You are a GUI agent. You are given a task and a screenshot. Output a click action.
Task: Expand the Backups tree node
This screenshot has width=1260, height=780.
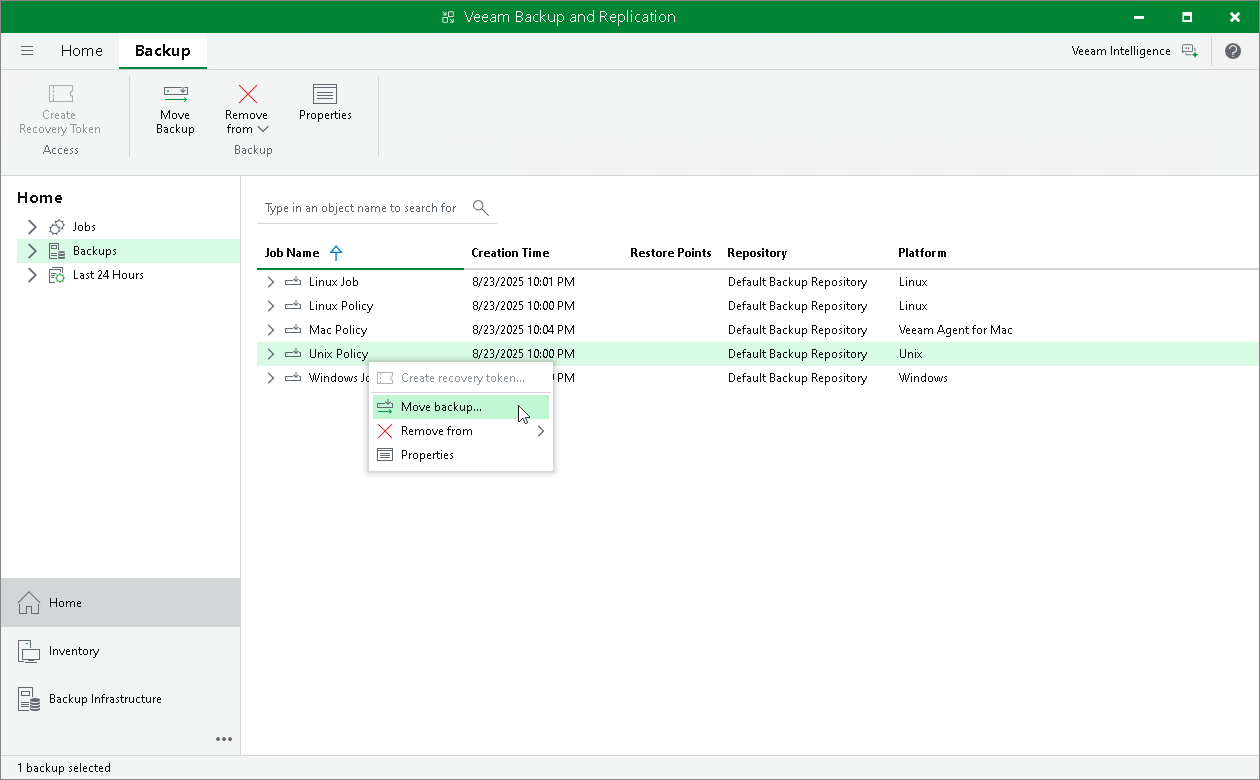tap(32, 251)
